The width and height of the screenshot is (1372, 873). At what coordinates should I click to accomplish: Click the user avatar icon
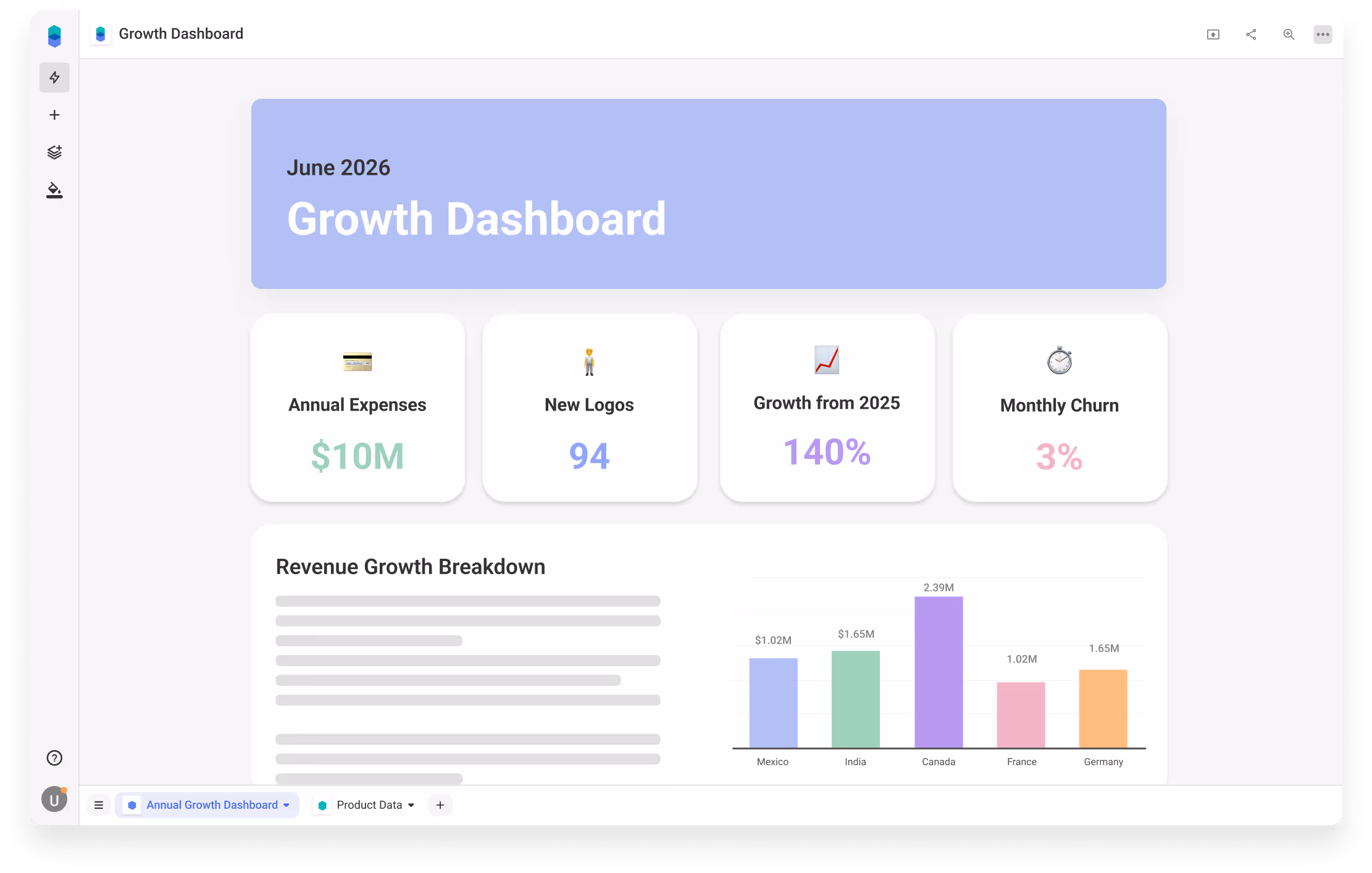pos(54,800)
